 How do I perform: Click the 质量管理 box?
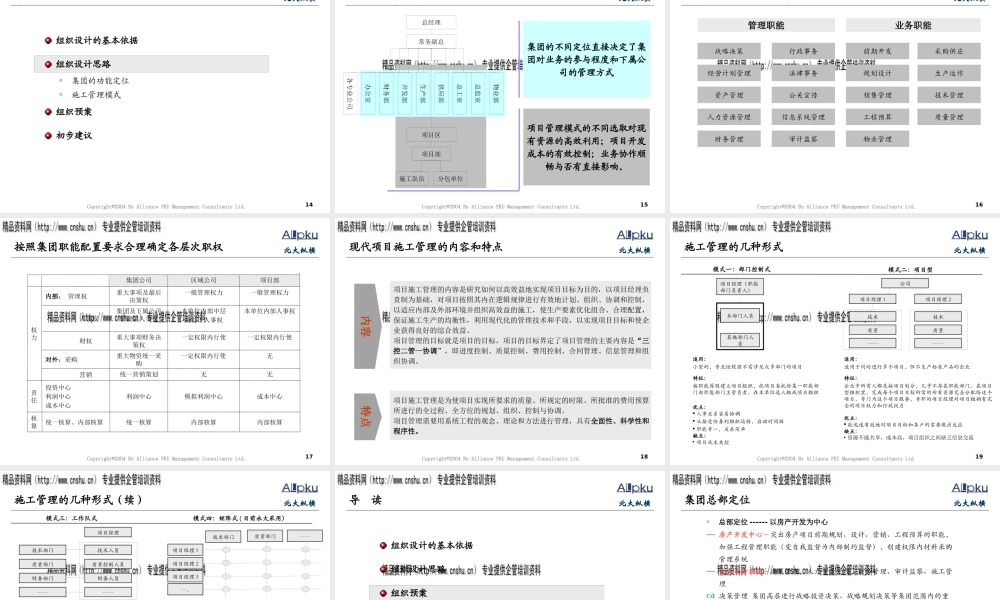949,117
